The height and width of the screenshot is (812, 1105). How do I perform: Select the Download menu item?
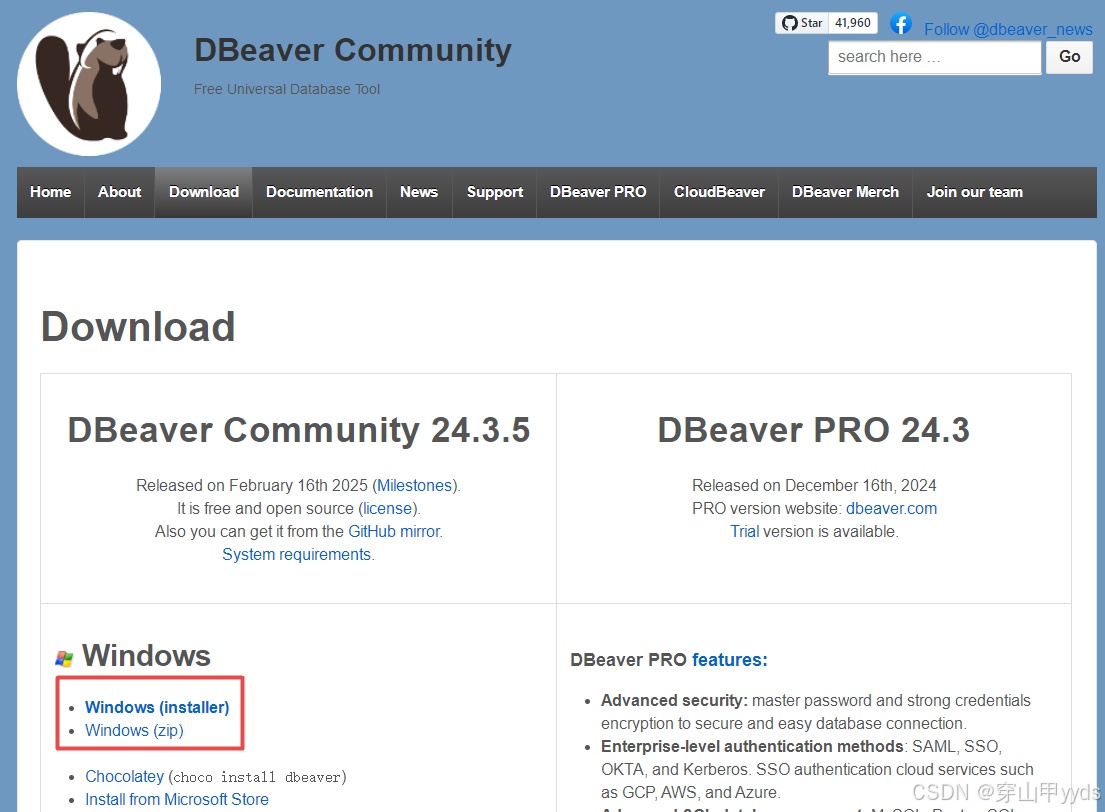coord(204,192)
